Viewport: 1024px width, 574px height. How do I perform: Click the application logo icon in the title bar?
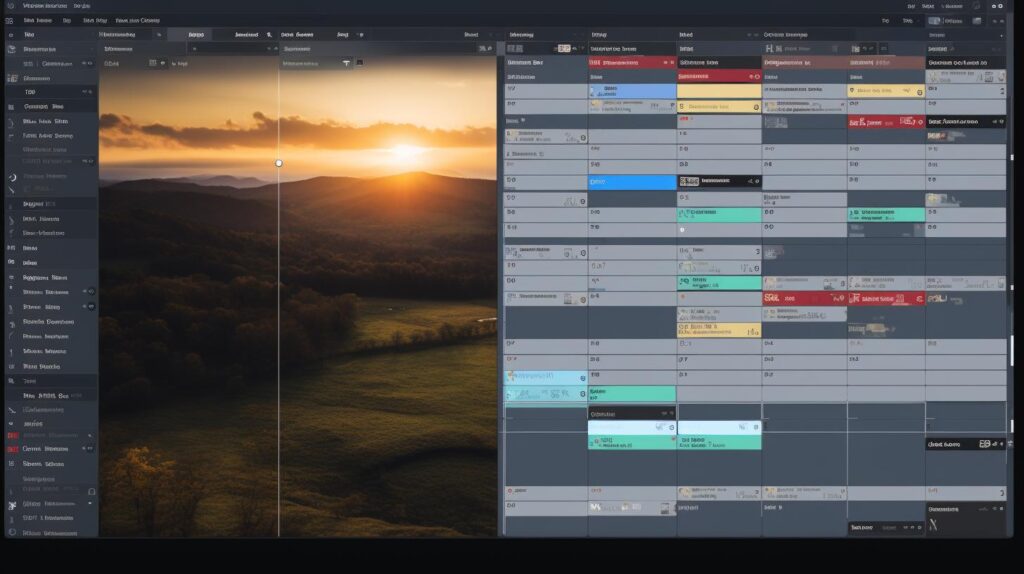coord(10,6)
